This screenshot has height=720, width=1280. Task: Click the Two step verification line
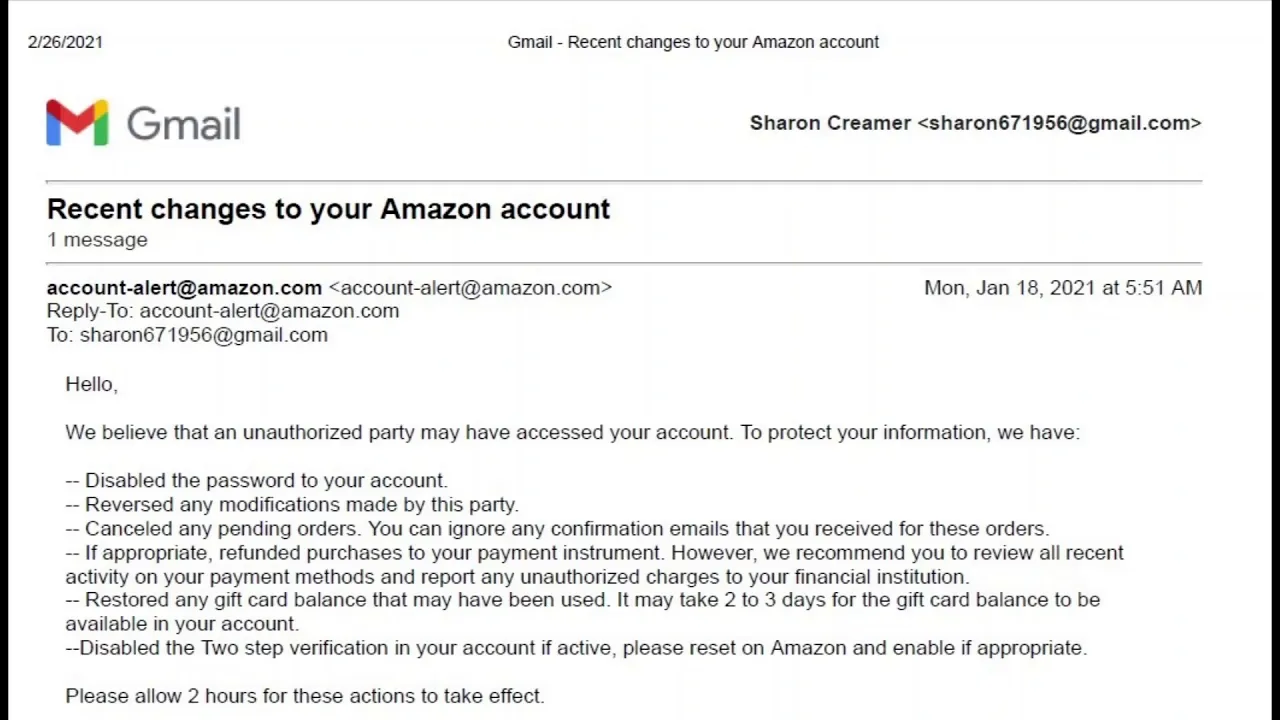(x=576, y=648)
